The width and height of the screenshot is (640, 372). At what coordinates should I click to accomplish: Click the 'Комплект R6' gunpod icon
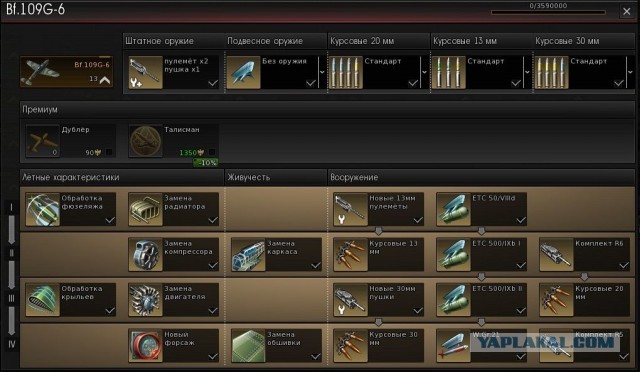556,255
